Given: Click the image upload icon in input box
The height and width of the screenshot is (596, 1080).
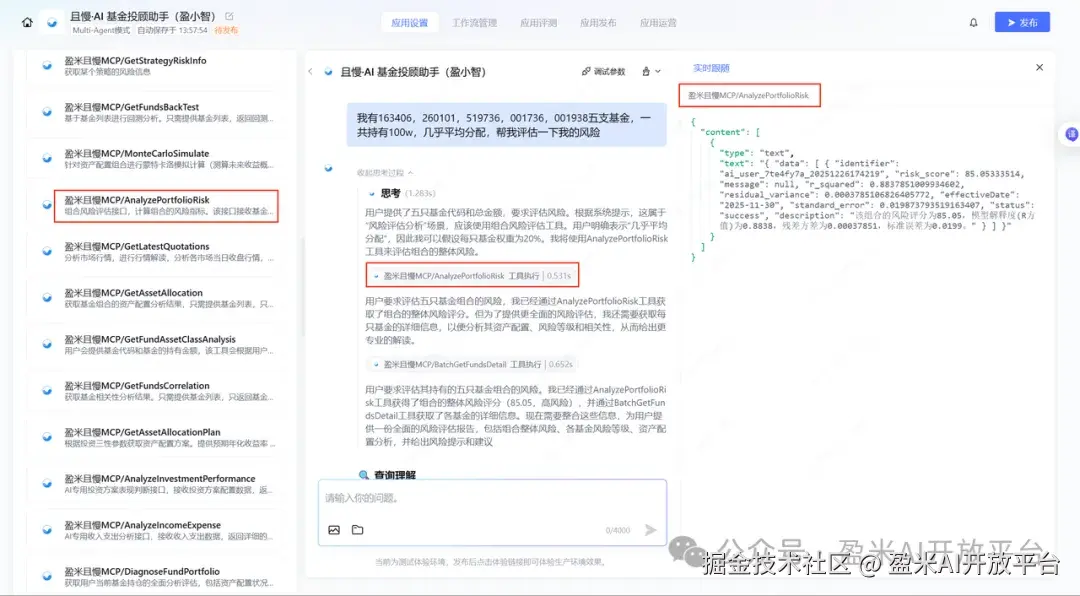Looking at the screenshot, I should (334, 531).
